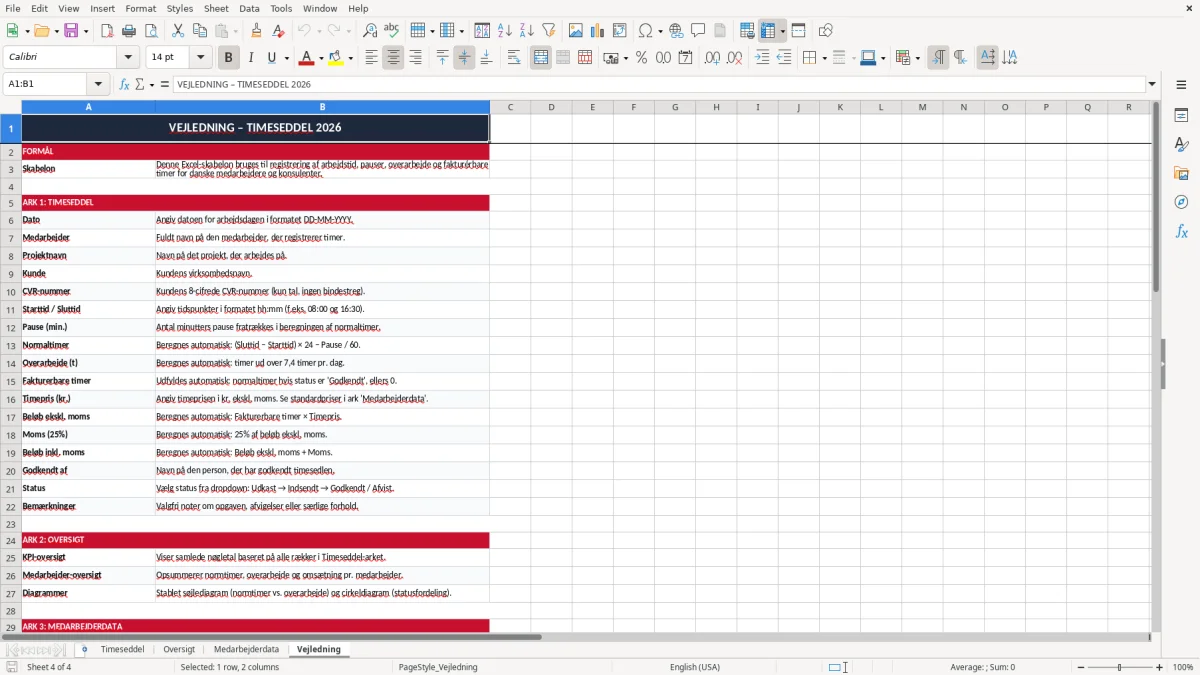The image size is (1200, 675).
Task: Toggle Italic formatting
Action: 250,58
